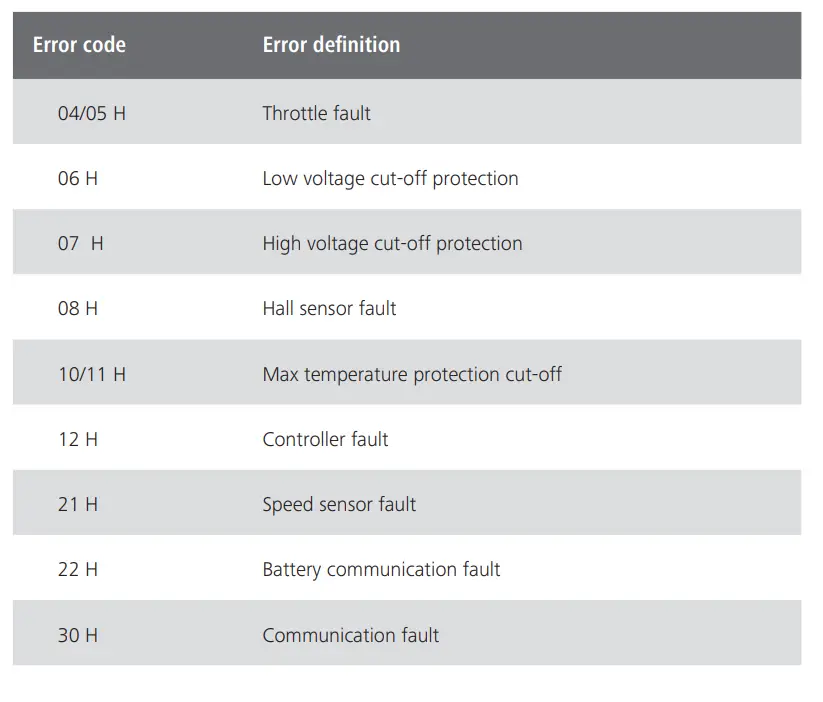This screenshot has height=702, width=823.
Task: Click the "Error definition" column header
Action: [331, 45]
